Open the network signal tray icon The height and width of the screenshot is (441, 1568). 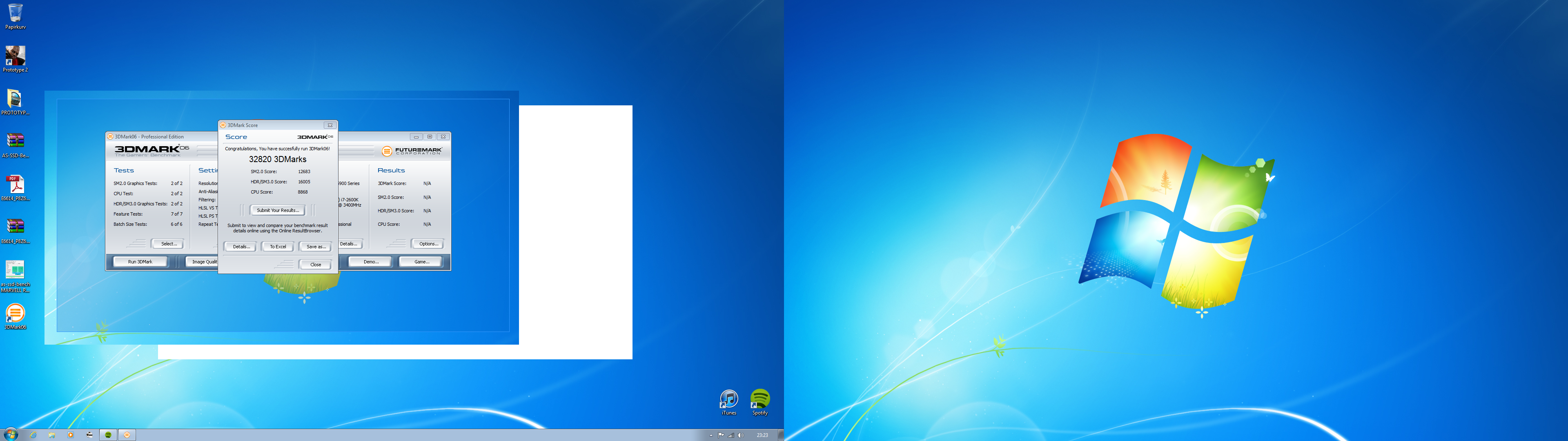731,435
